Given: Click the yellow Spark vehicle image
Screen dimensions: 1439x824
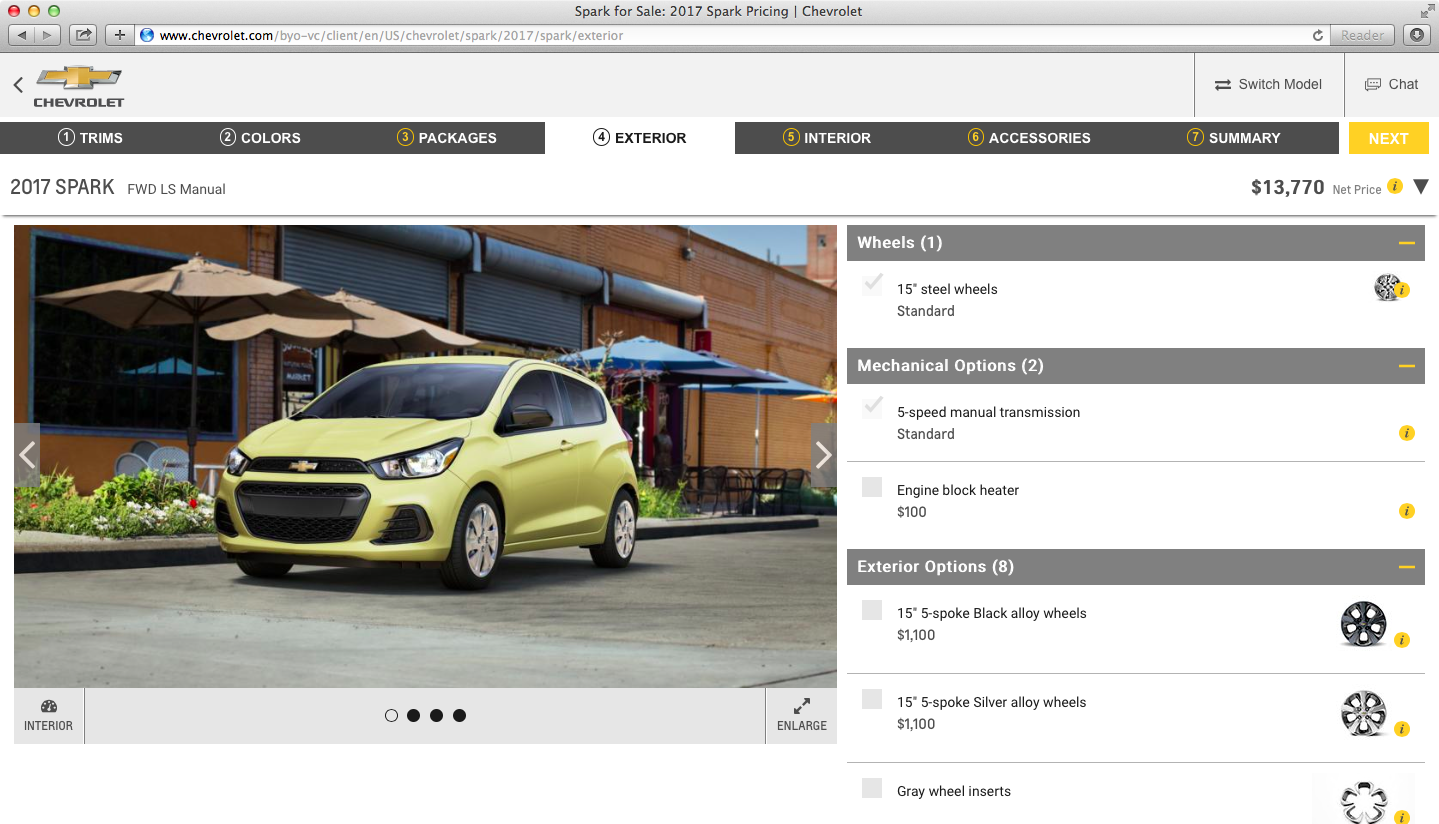Looking at the screenshot, I should pyautogui.click(x=425, y=456).
